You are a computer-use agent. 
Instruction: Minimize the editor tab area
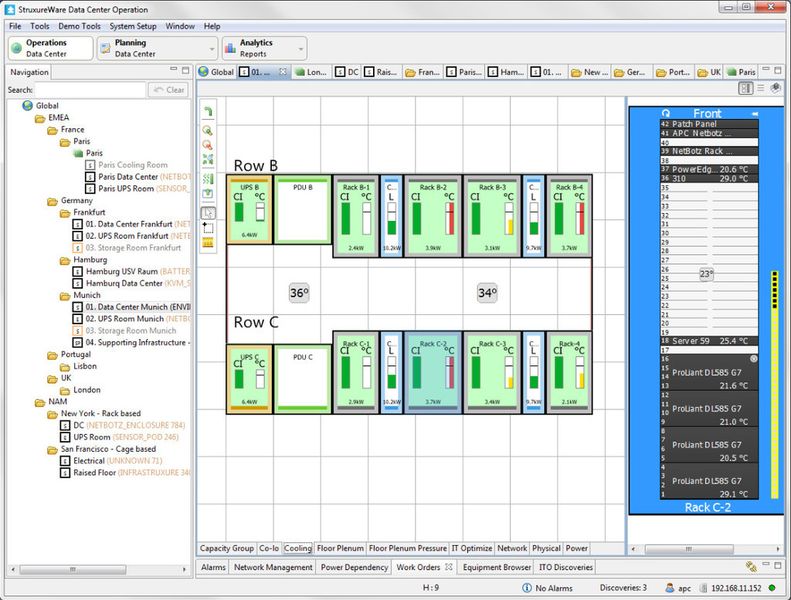coord(766,70)
